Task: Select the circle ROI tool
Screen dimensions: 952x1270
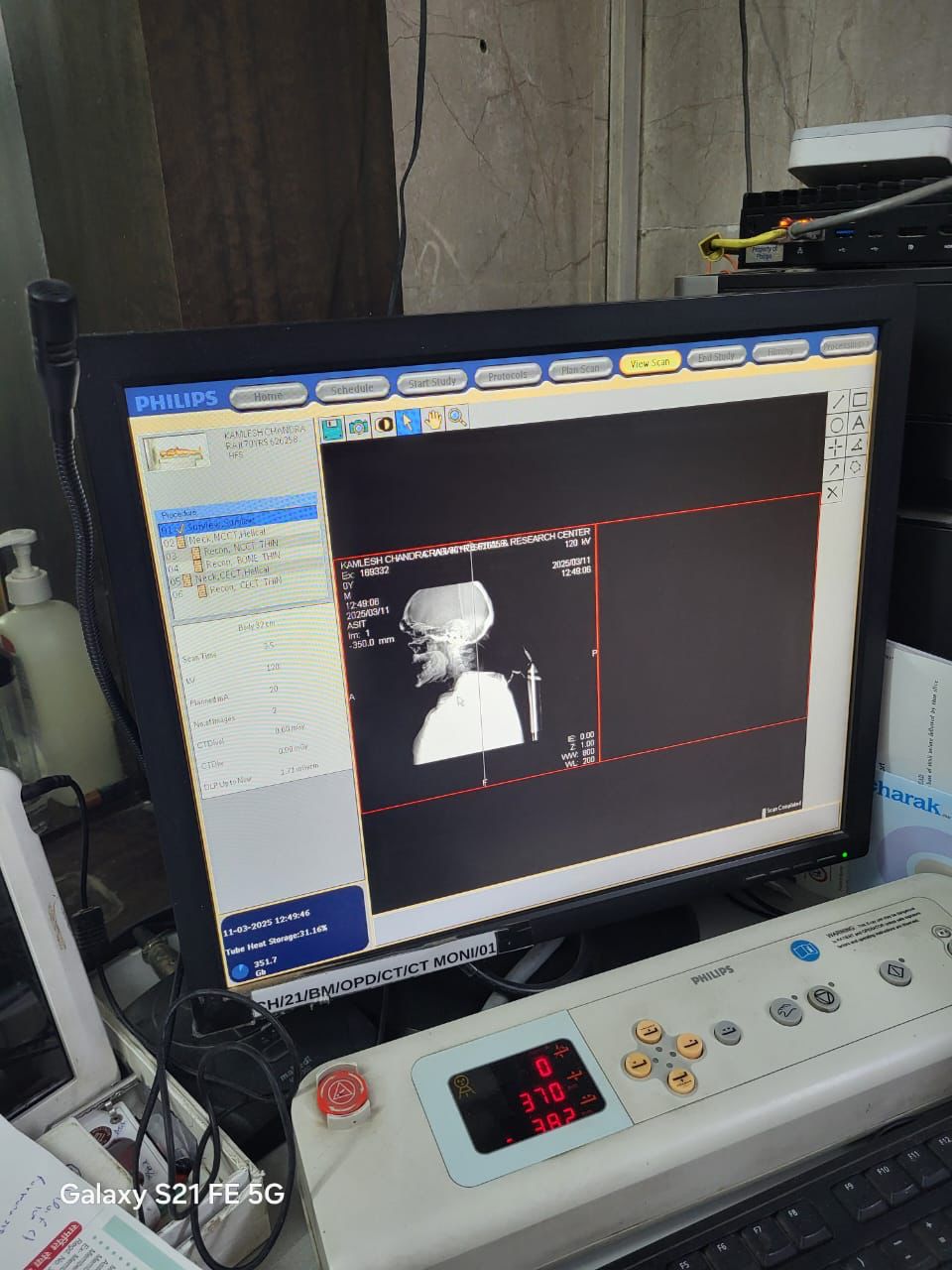Action: coord(837,424)
